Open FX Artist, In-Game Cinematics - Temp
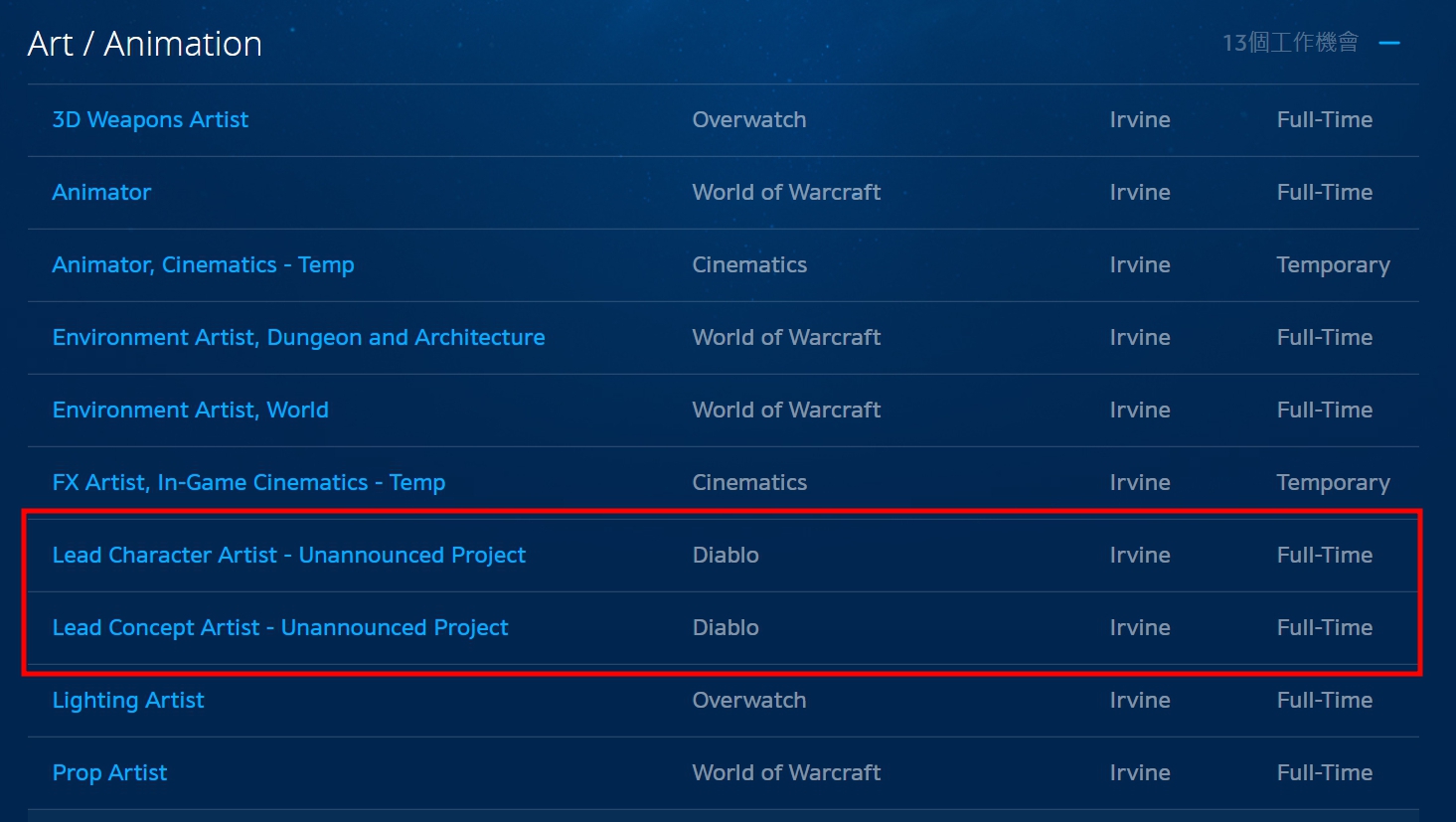Image resolution: width=1456 pixels, height=822 pixels. (x=248, y=482)
